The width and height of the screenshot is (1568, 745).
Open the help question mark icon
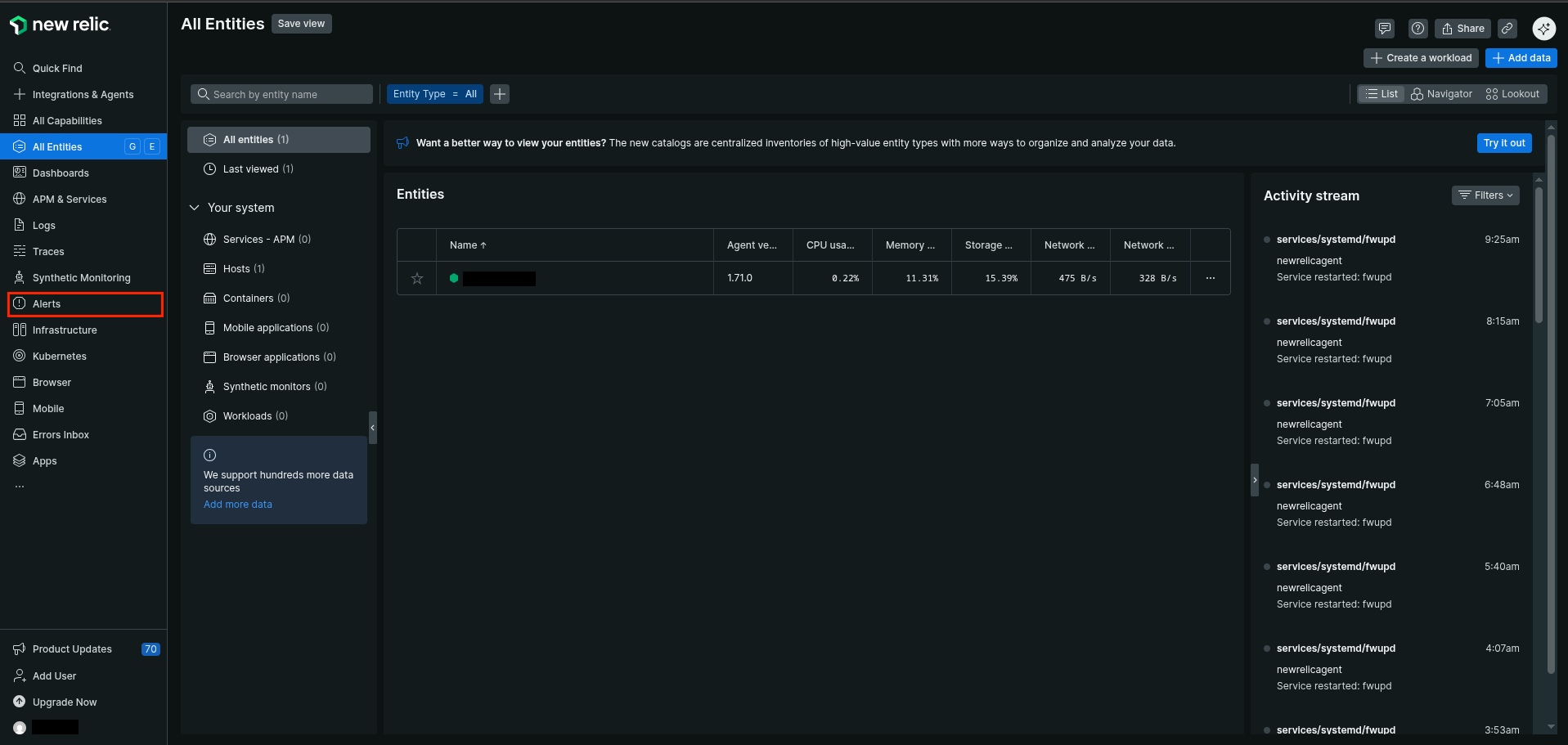coord(1417,29)
